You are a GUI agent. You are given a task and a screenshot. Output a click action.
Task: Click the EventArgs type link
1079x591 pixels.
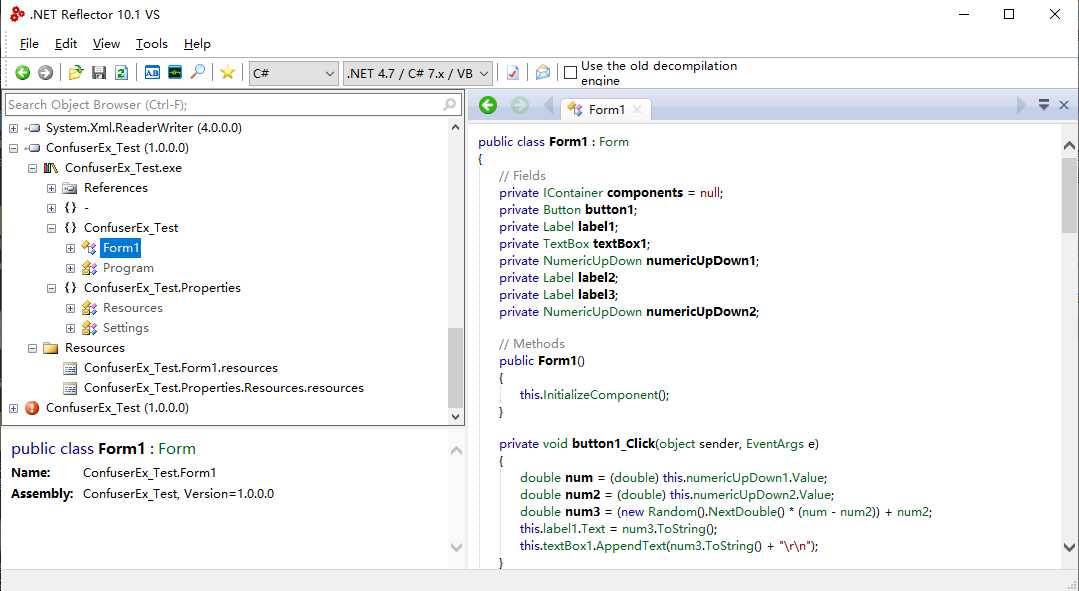tap(774, 444)
